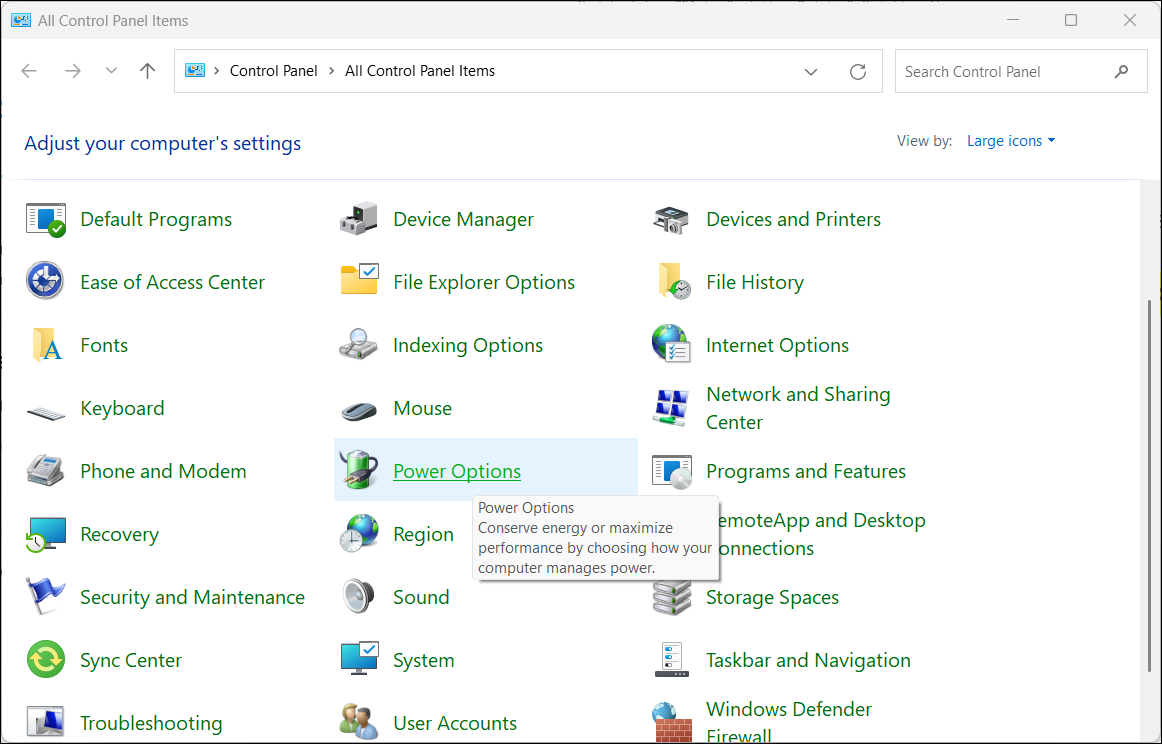The width and height of the screenshot is (1162, 744).
Task: Click the Mouse icon
Action: [x=359, y=409]
